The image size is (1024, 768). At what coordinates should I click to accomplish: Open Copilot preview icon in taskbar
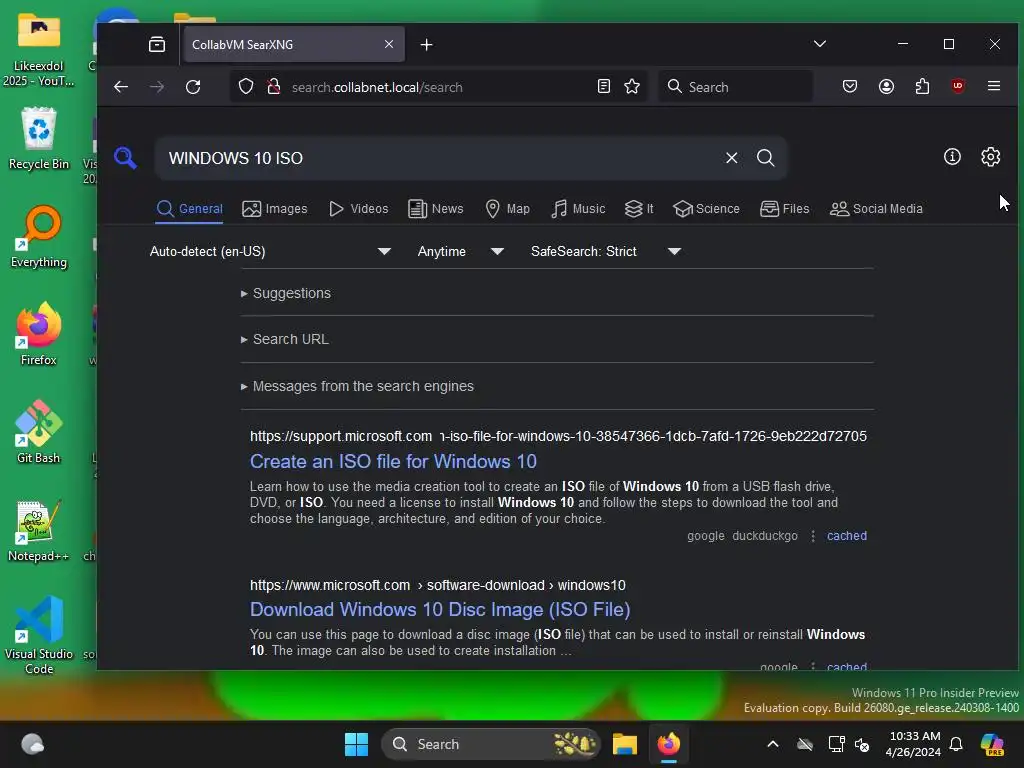(x=991, y=744)
